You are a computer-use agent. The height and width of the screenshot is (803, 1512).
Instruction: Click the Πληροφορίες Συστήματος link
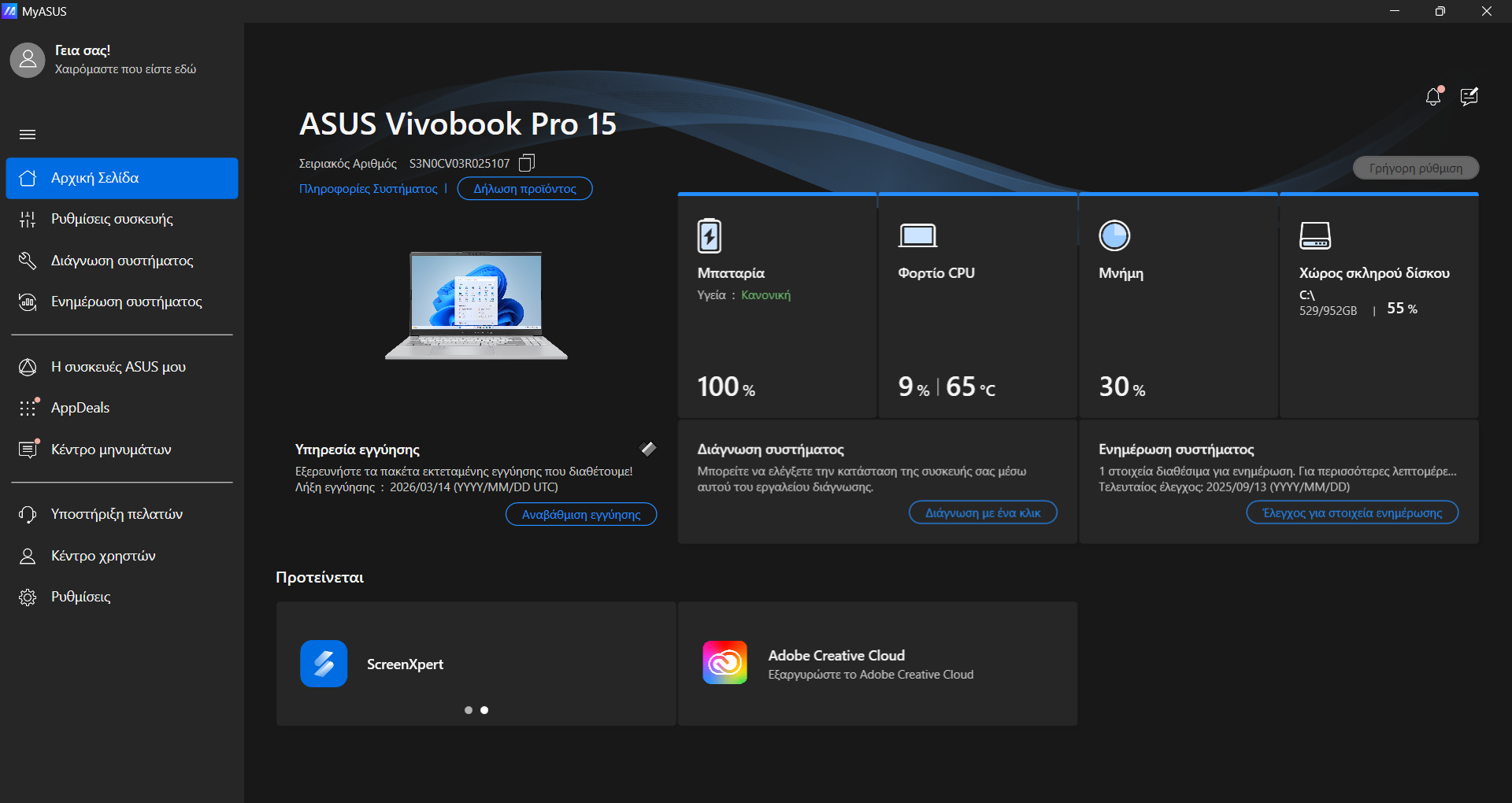point(368,189)
